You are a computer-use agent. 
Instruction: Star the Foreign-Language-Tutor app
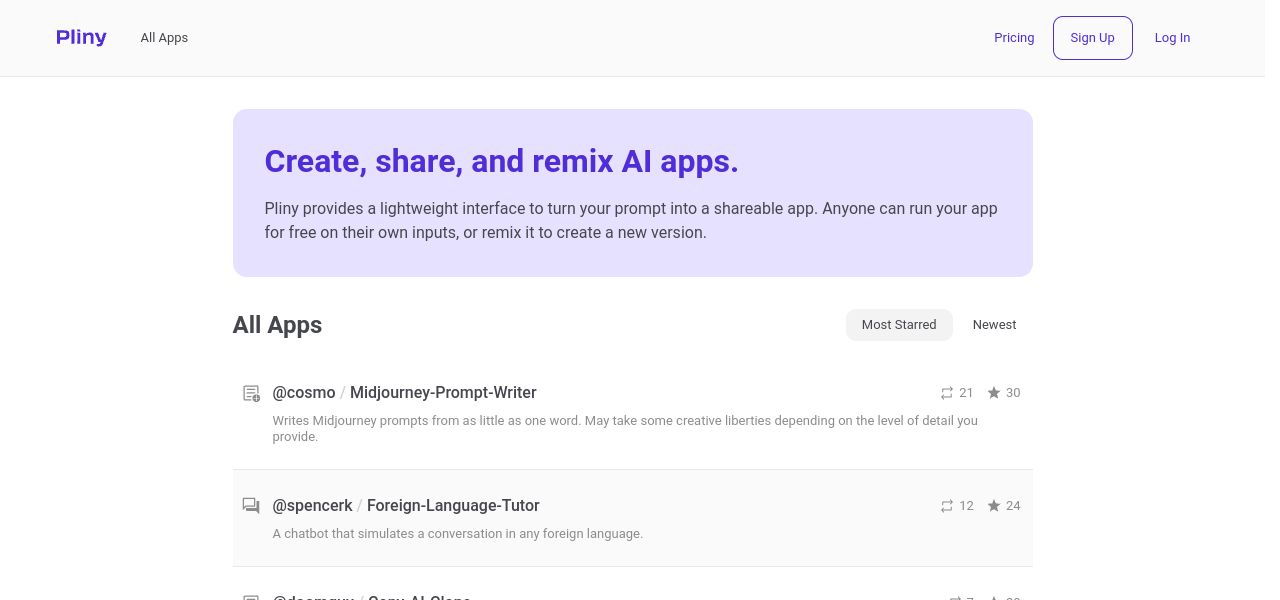[x=993, y=506]
